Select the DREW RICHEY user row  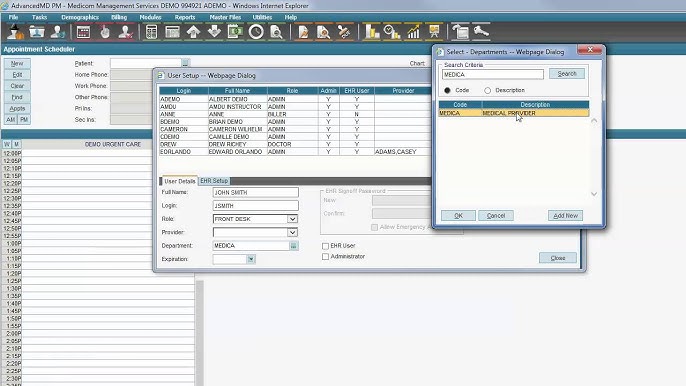coord(295,144)
